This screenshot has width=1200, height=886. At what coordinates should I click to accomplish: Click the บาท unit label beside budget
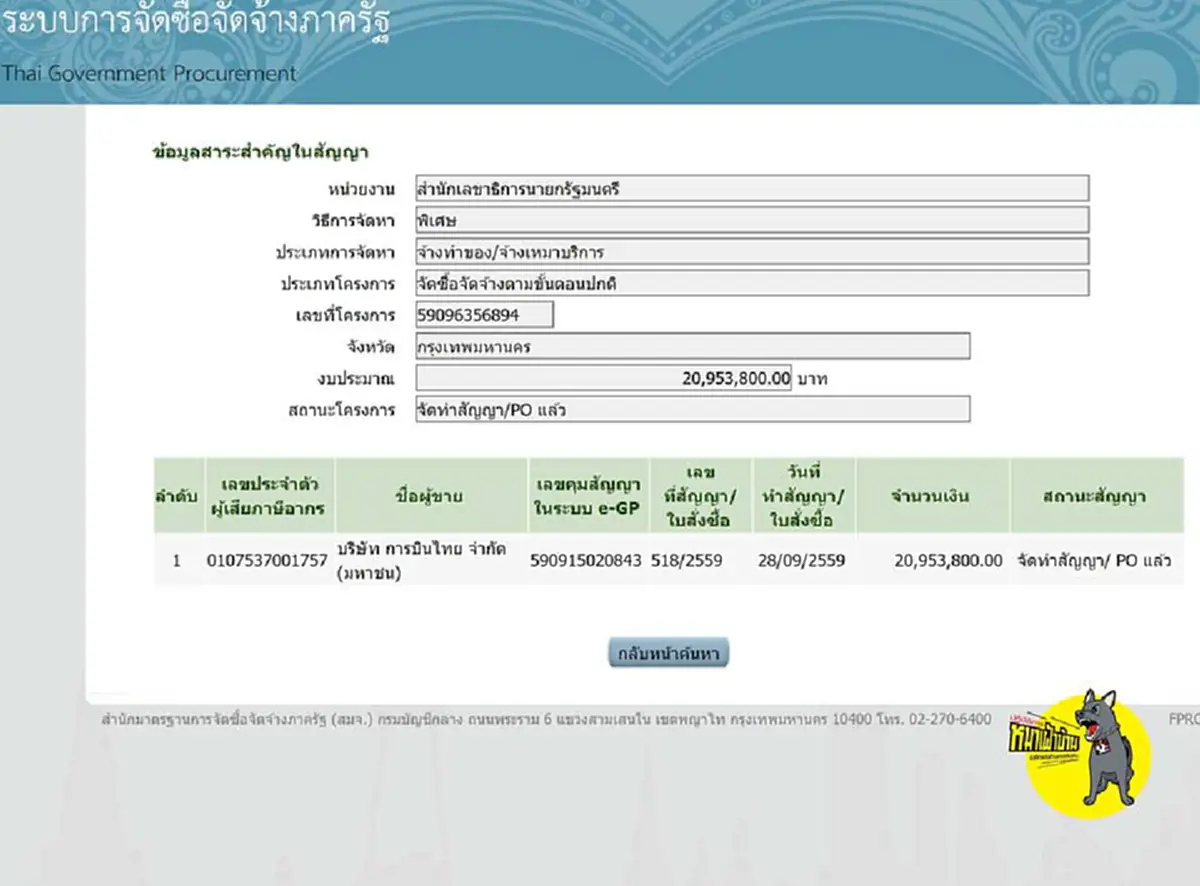click(813, 379)
